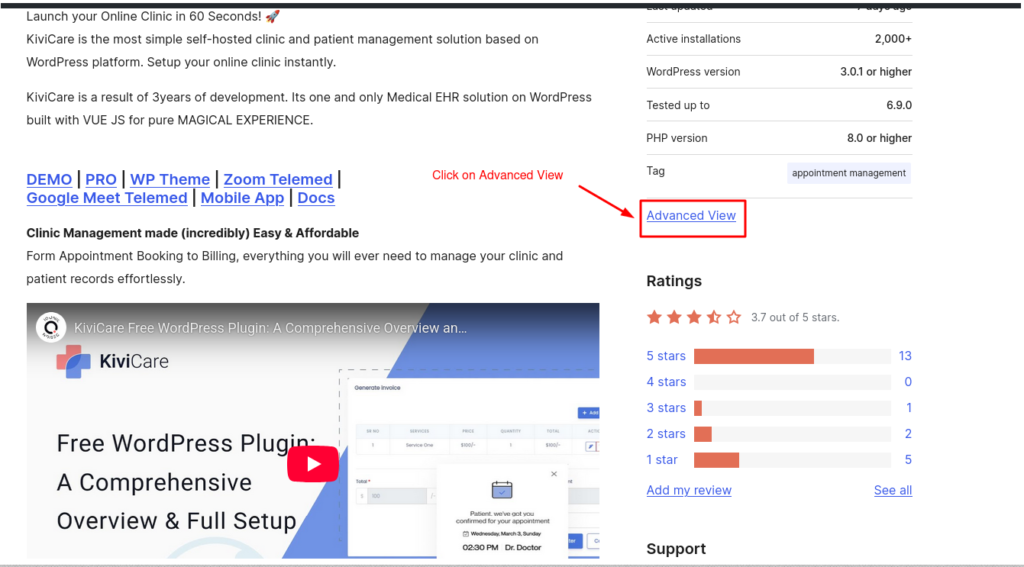Click the KiviCare logo in the video thumbnail

pos(113,361)
